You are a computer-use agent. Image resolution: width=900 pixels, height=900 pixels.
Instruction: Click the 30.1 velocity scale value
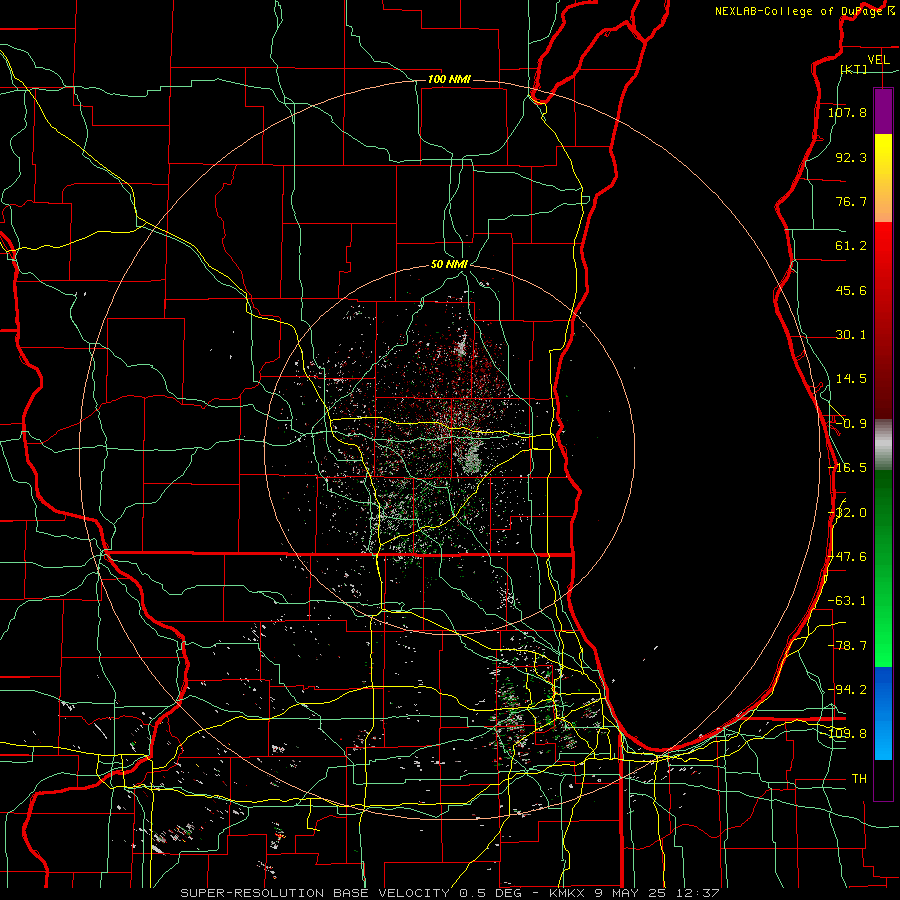[x=851, y=335]
